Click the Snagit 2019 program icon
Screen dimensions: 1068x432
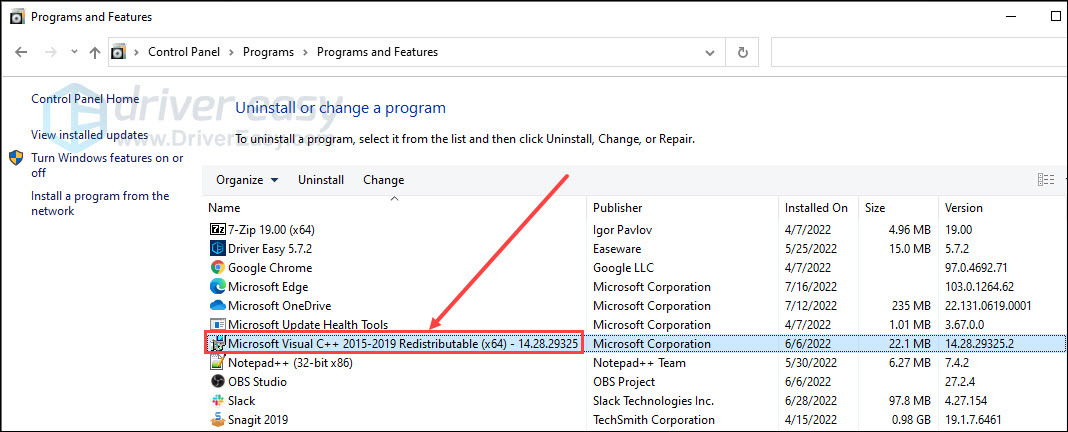218,420
